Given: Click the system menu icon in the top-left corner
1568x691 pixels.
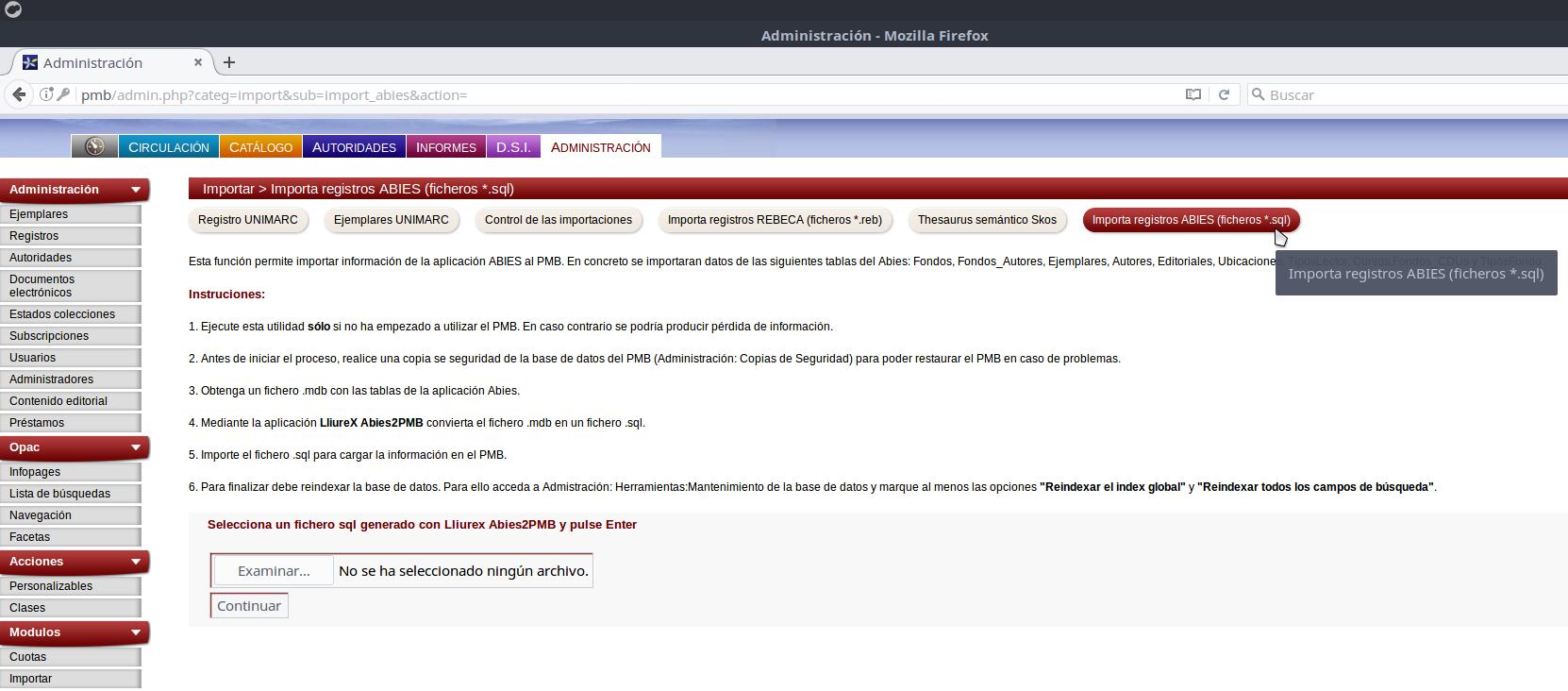Looking at the screenshot, I should pos(13,9).
